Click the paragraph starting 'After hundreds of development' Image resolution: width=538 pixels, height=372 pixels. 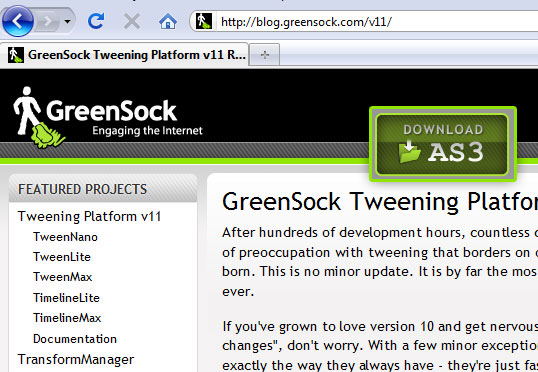pyautogui.click(x=380, y=261)
